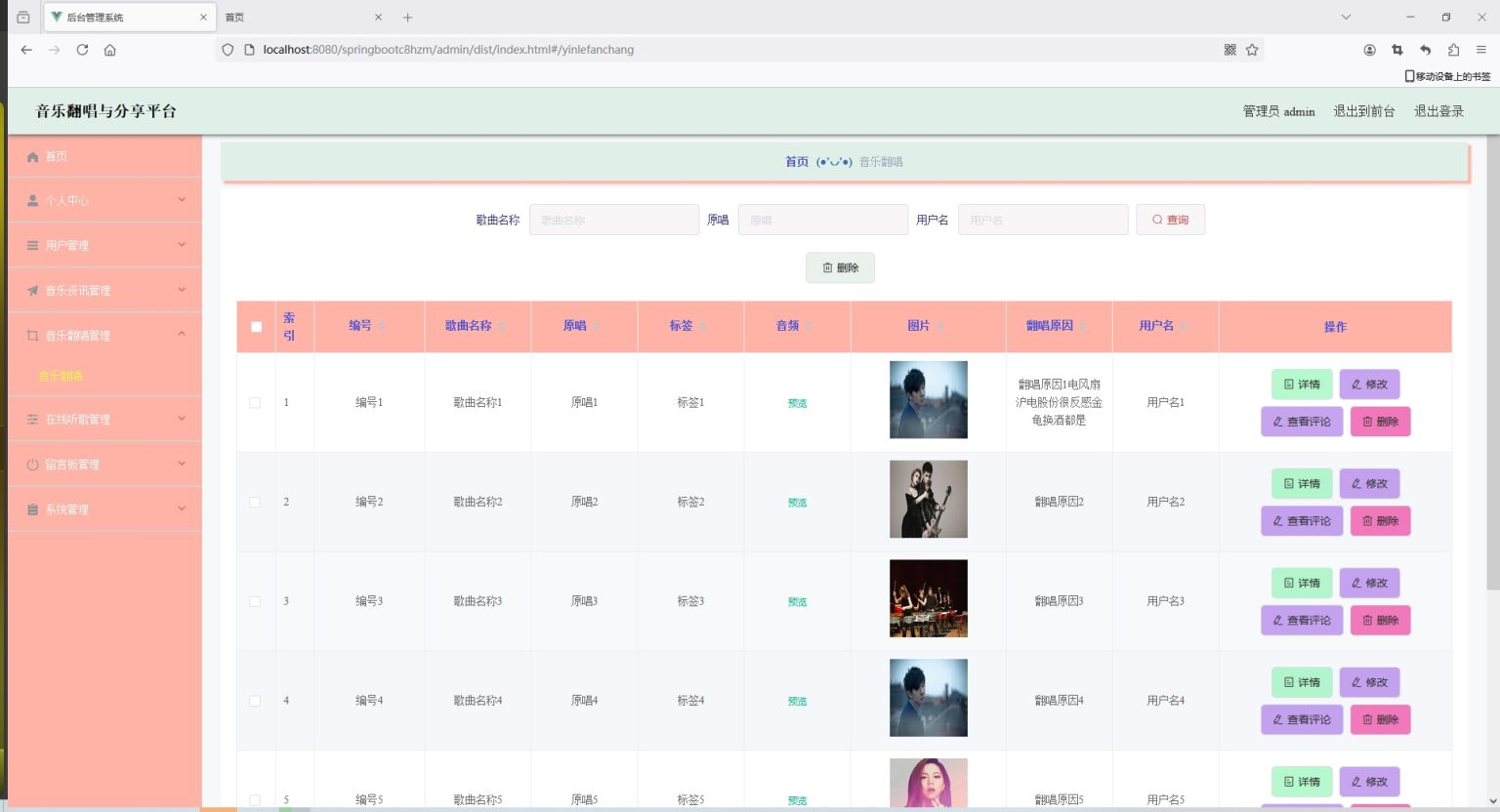Expand 个人中心 sidebar menu

[x=105, y=200]
